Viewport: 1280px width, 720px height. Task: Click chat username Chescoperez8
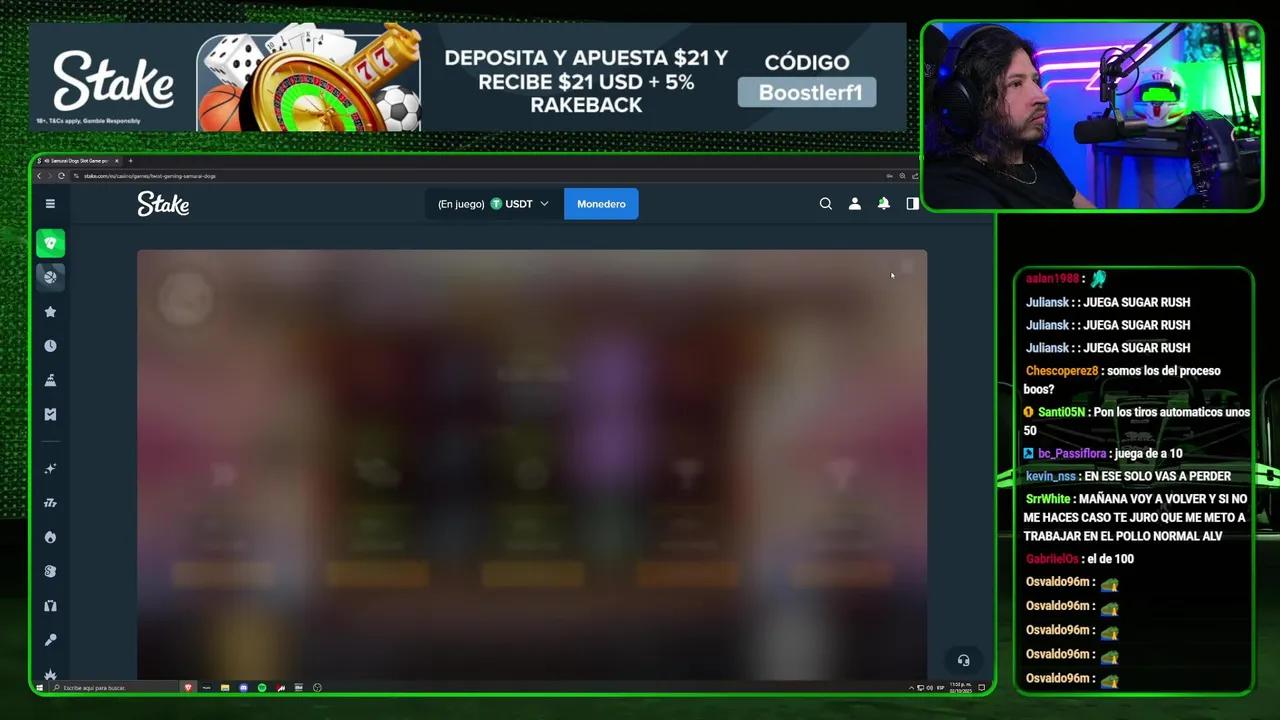click(1061, 371)
